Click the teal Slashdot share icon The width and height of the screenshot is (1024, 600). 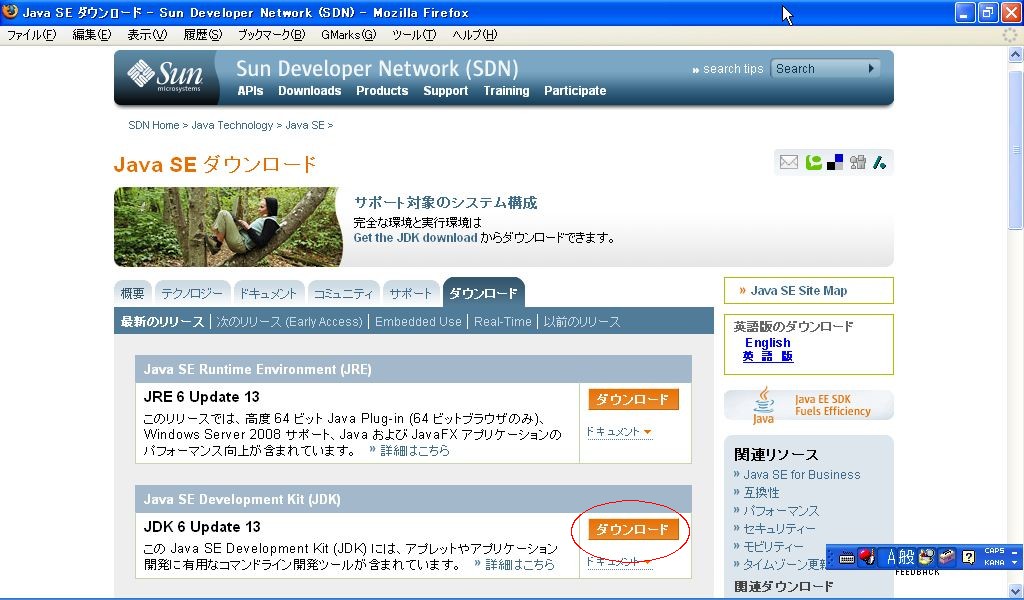[879, 162]
